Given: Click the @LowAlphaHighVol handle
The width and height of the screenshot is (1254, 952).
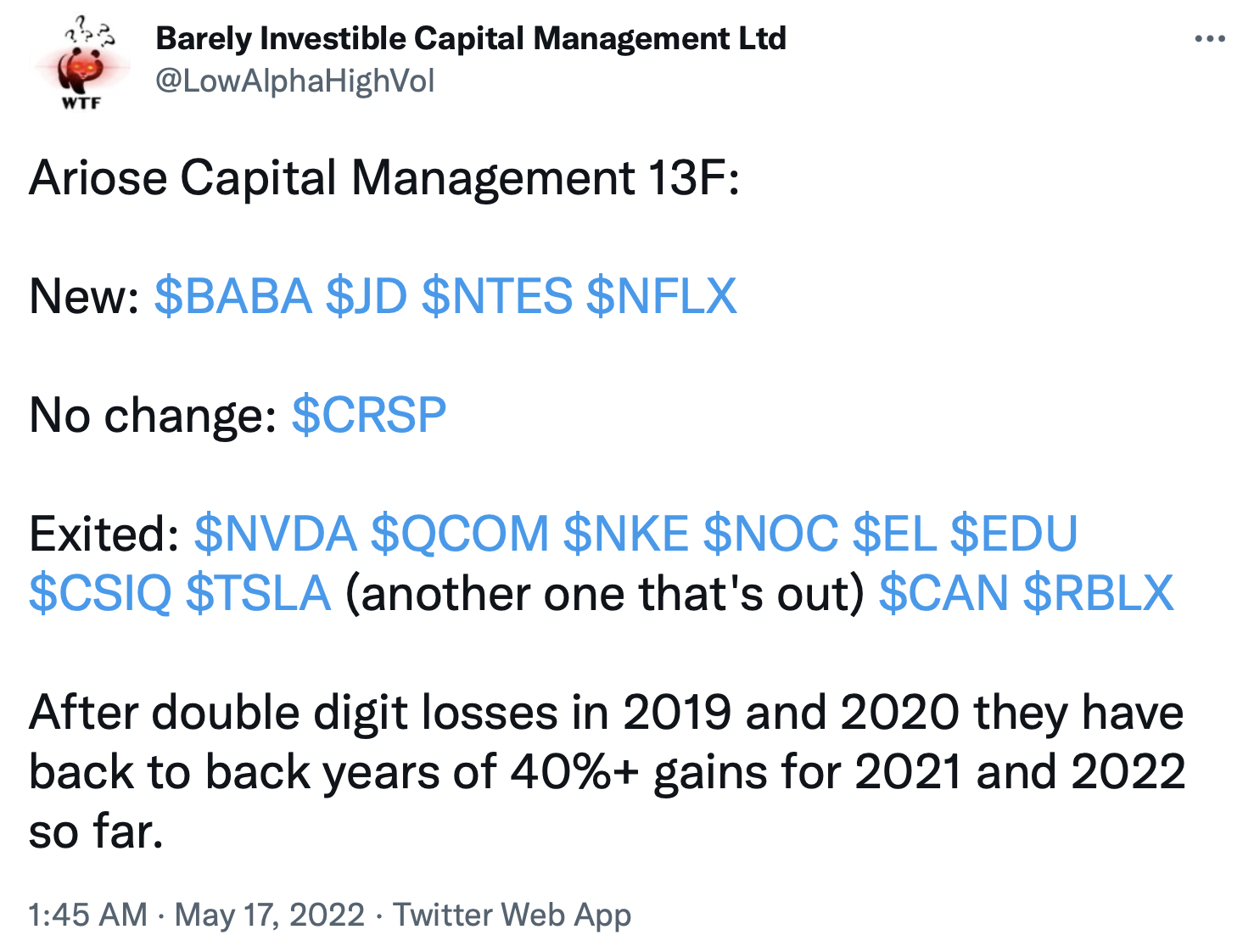Looking at the screenshot, I should (x=295, y=81).
